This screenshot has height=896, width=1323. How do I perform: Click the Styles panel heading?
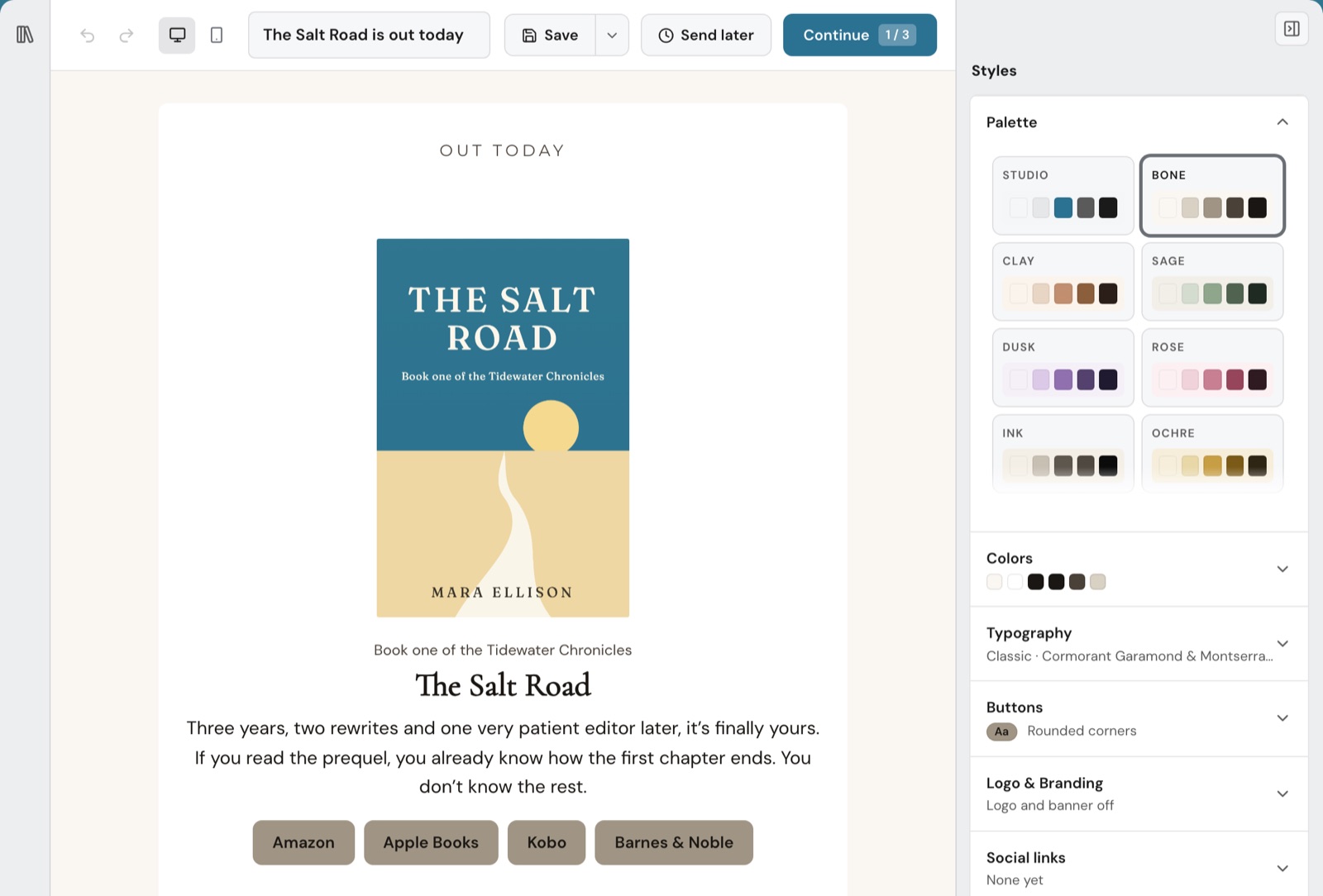[x=994, y=70]
